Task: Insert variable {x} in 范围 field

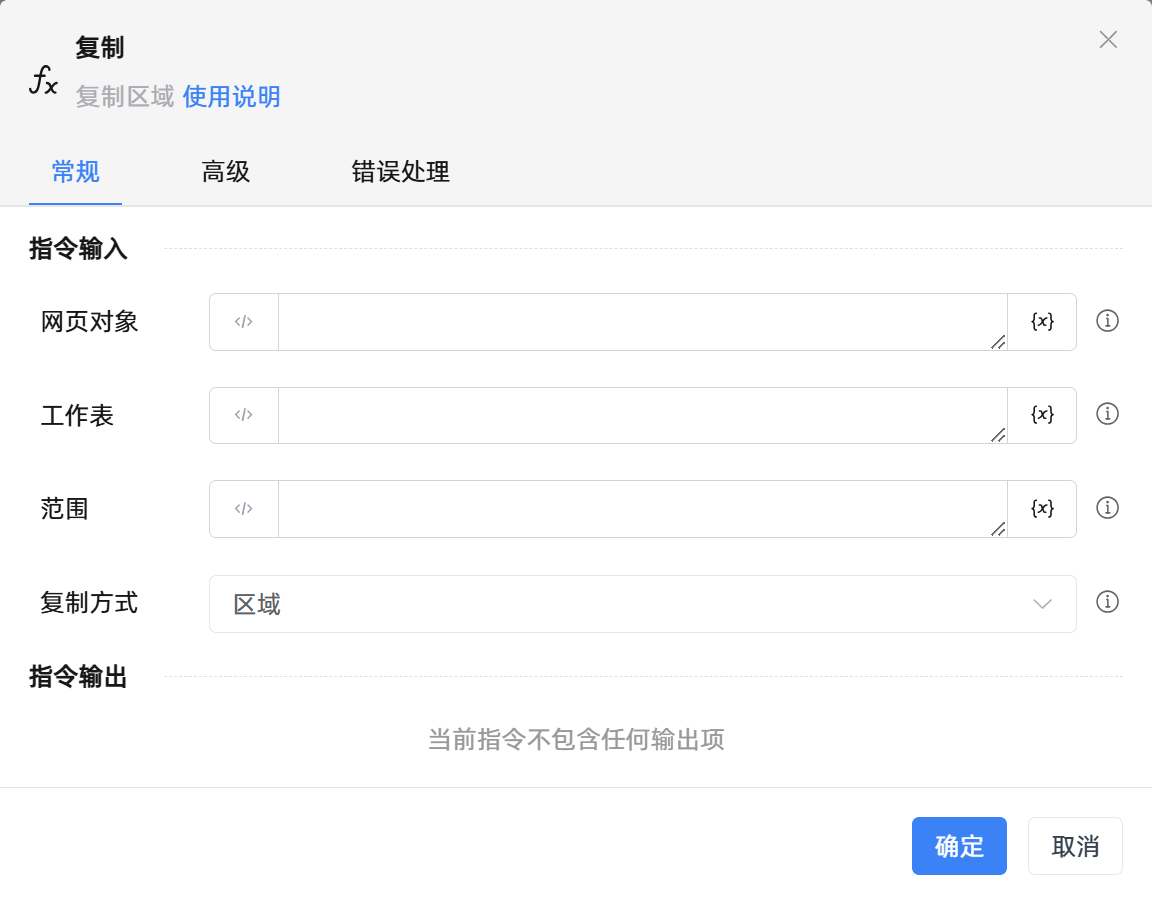Action: [1042, 509]
